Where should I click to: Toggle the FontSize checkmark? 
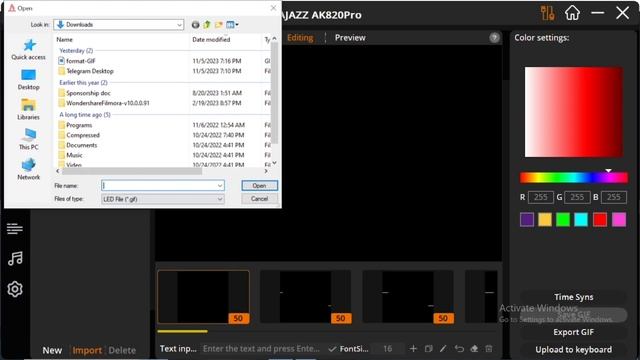click(332, 349)
